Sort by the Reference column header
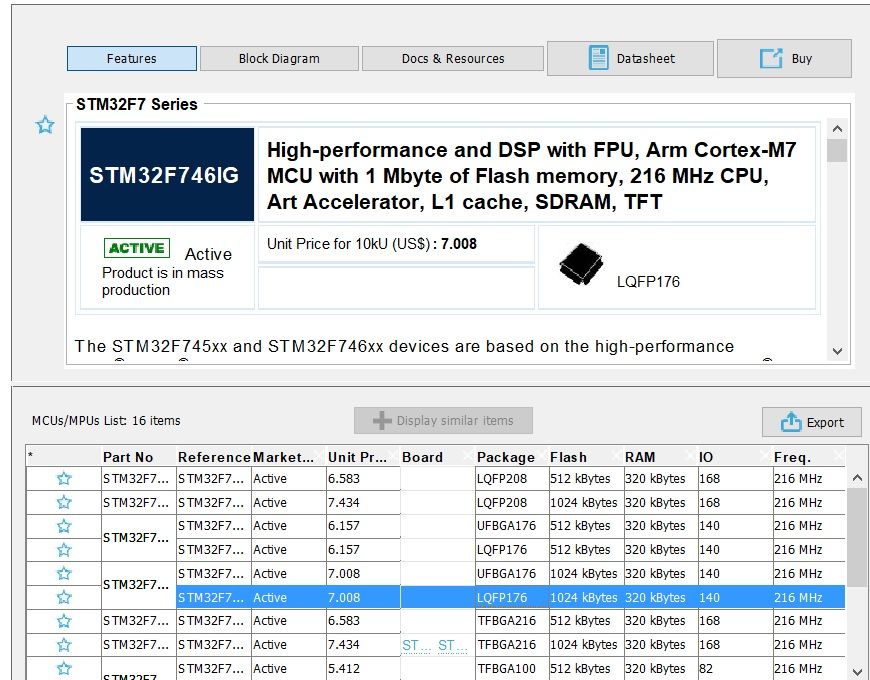The image size is (870, 680). click(214, 457)
